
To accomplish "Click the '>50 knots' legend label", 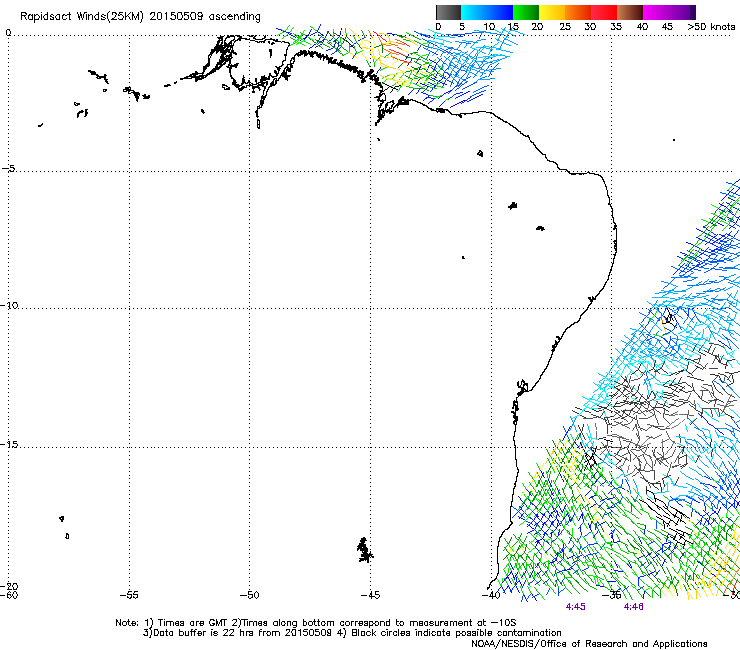I will pyautogui.click(x=711, y=26).
